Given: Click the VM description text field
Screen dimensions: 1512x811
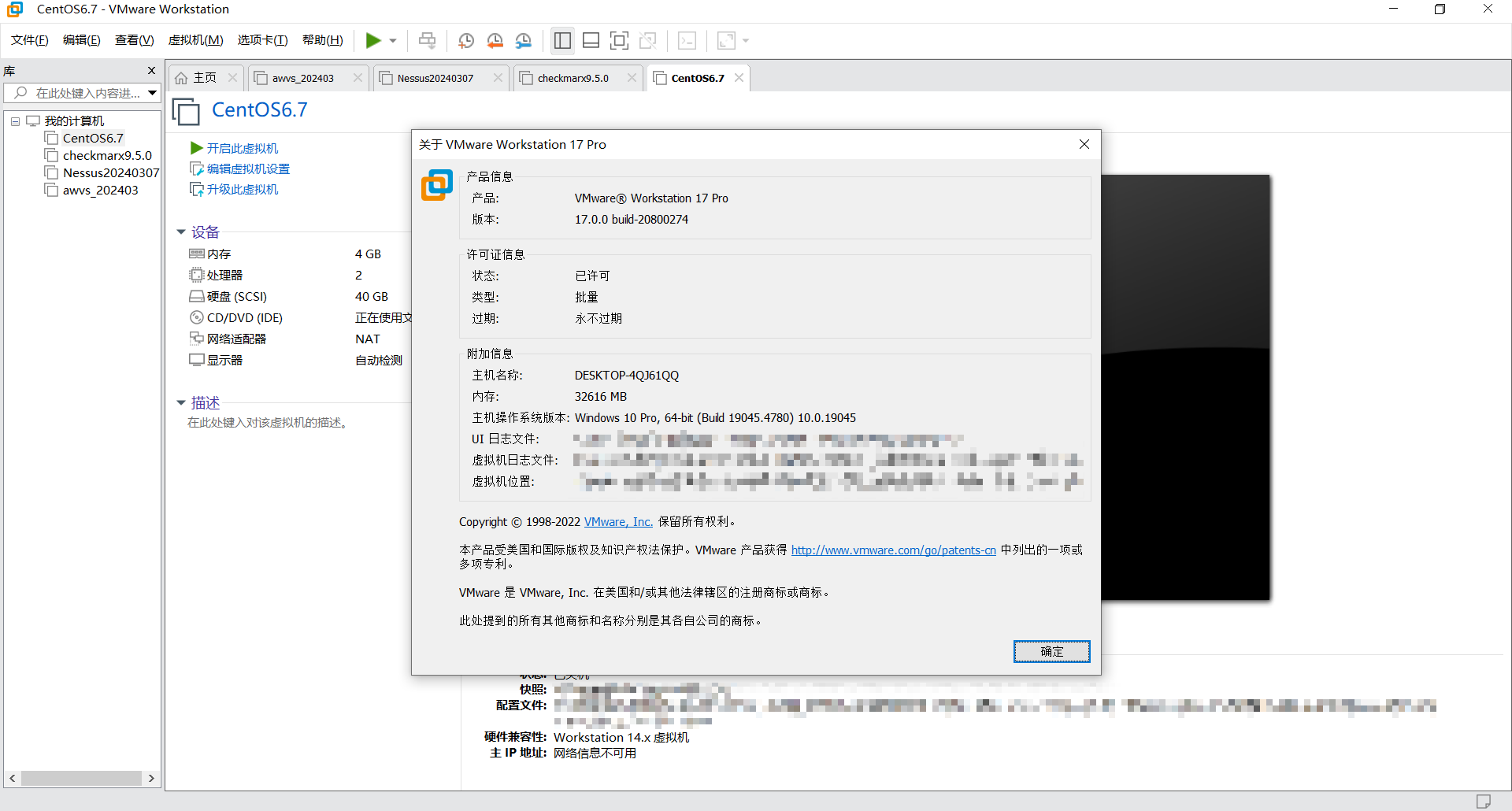Looking at the screenshot, I should [x=268, y=423].
